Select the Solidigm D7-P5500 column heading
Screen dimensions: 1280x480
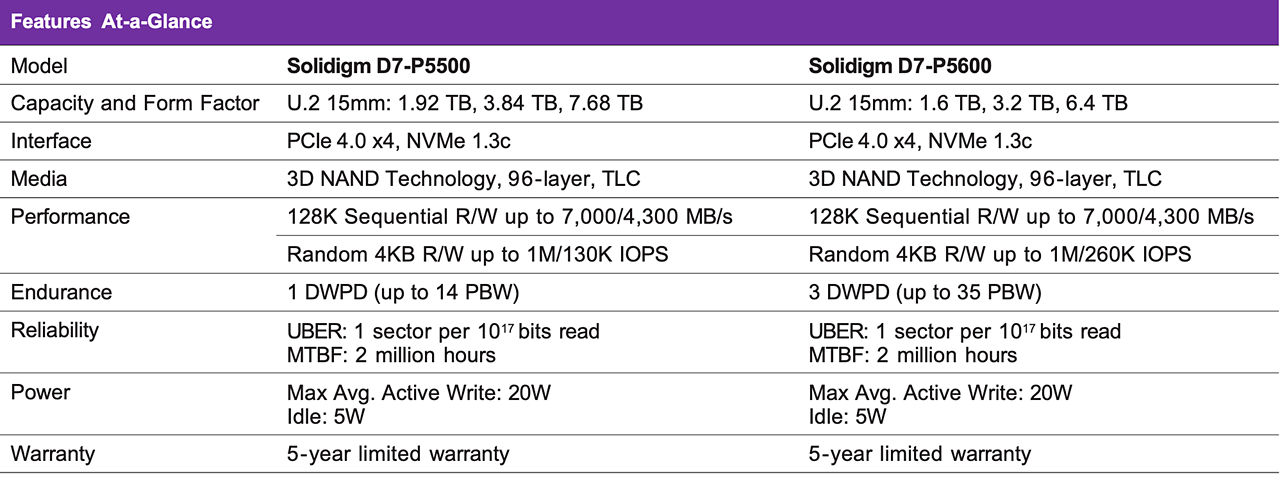coord(379,67)
